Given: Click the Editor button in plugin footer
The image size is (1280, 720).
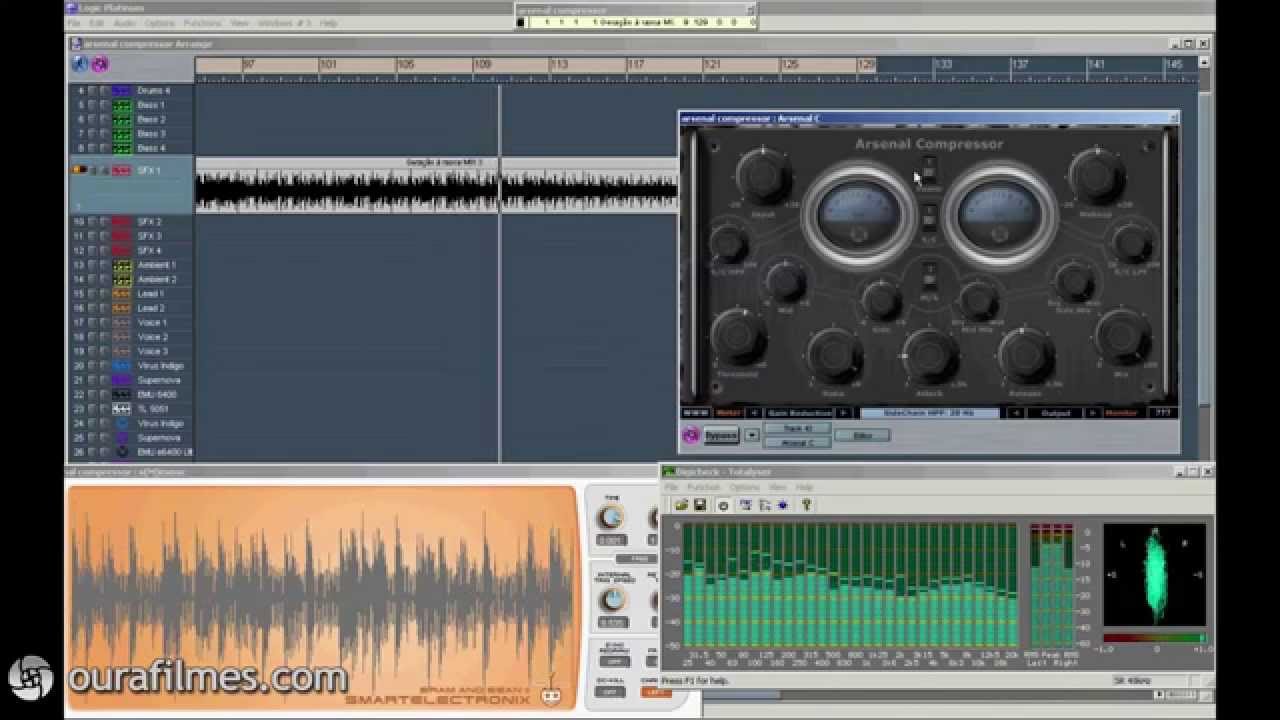Looking at the screenshot, I should [861, 435].
